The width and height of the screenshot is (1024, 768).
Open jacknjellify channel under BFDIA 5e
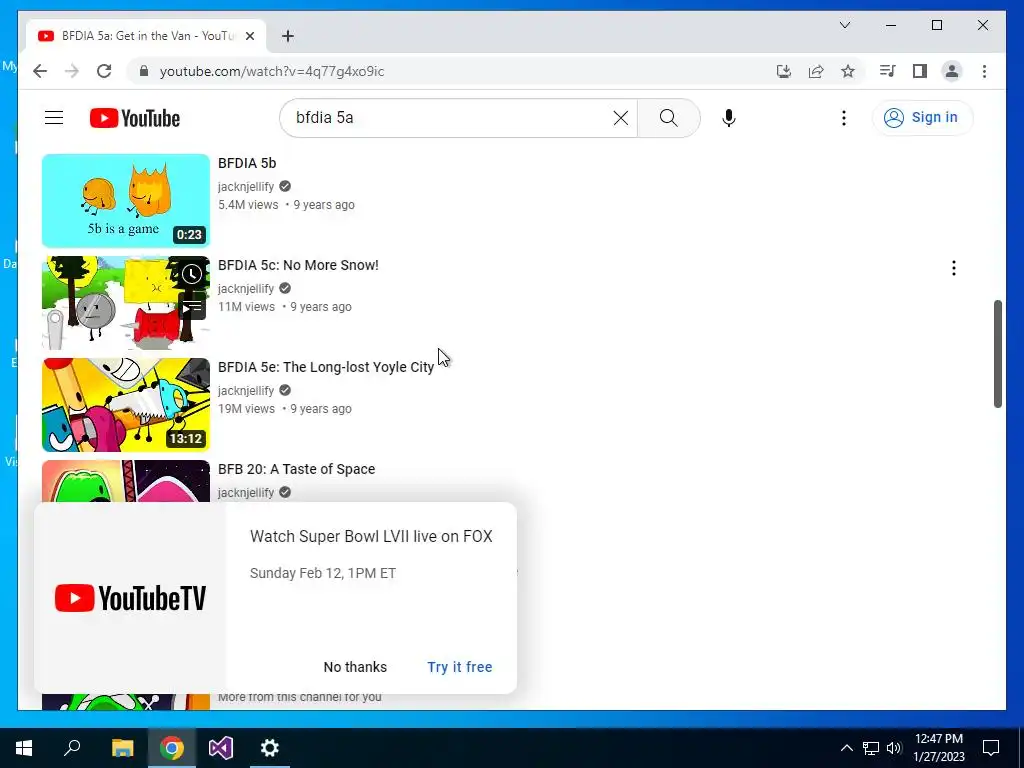[246, 391]
